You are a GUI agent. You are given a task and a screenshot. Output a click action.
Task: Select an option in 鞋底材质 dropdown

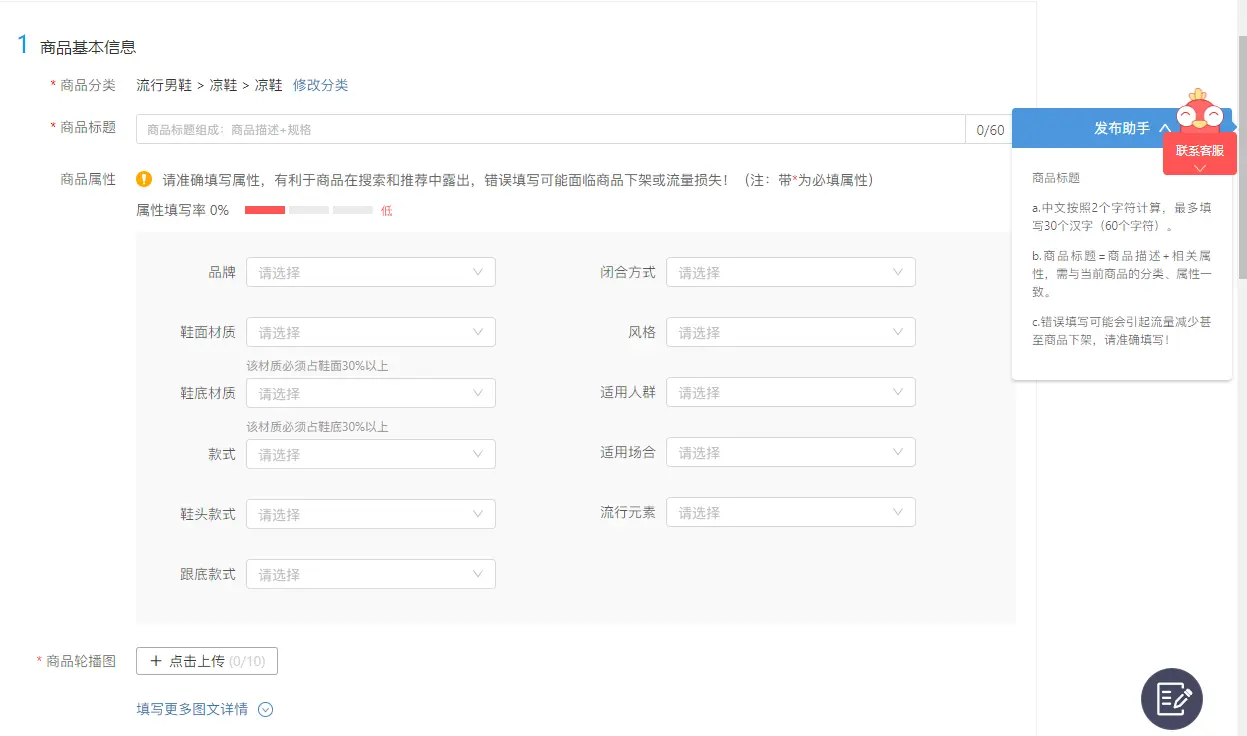pos(370,394)
